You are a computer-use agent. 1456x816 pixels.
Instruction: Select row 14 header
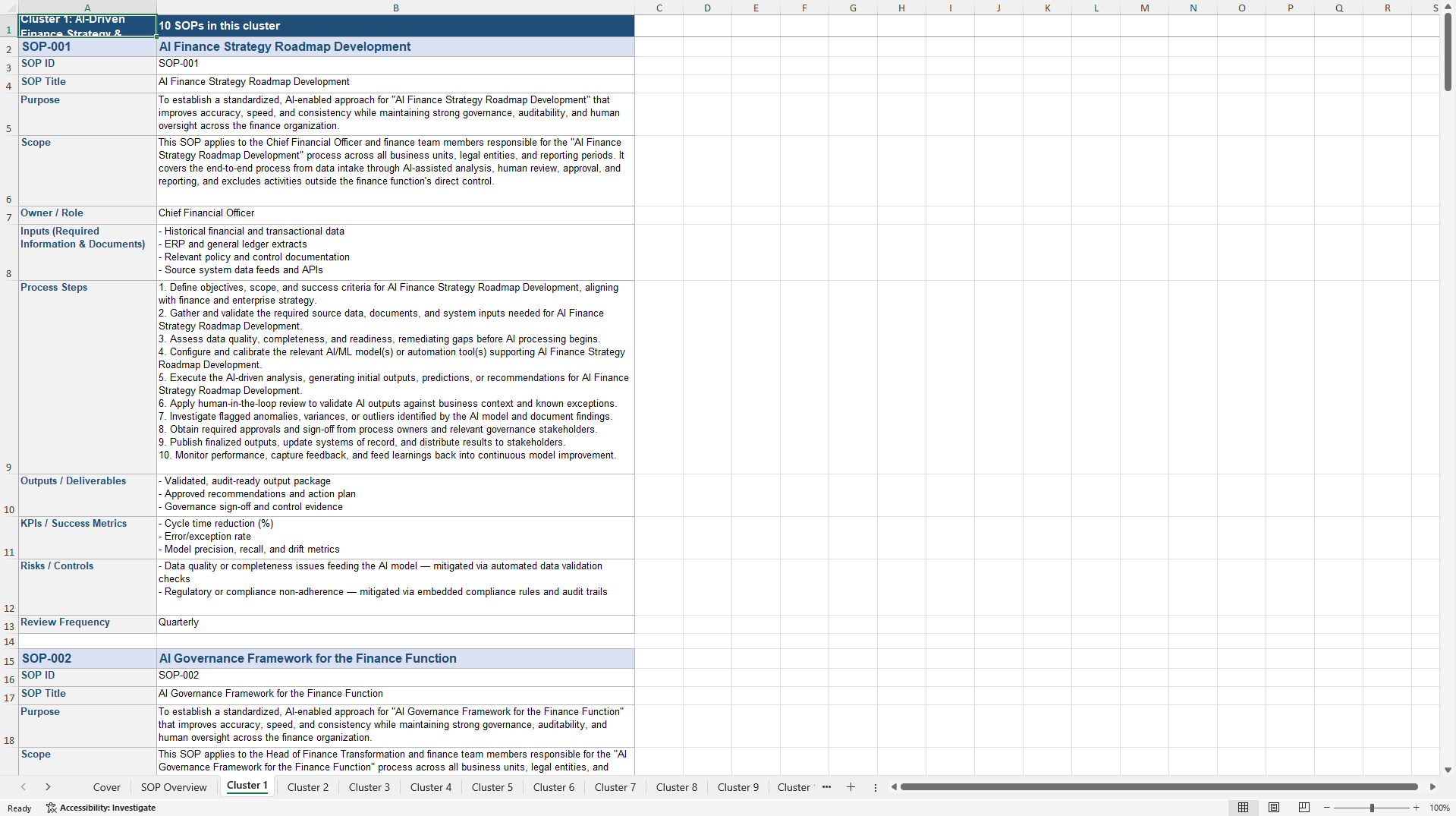click(x=9, y=641)
